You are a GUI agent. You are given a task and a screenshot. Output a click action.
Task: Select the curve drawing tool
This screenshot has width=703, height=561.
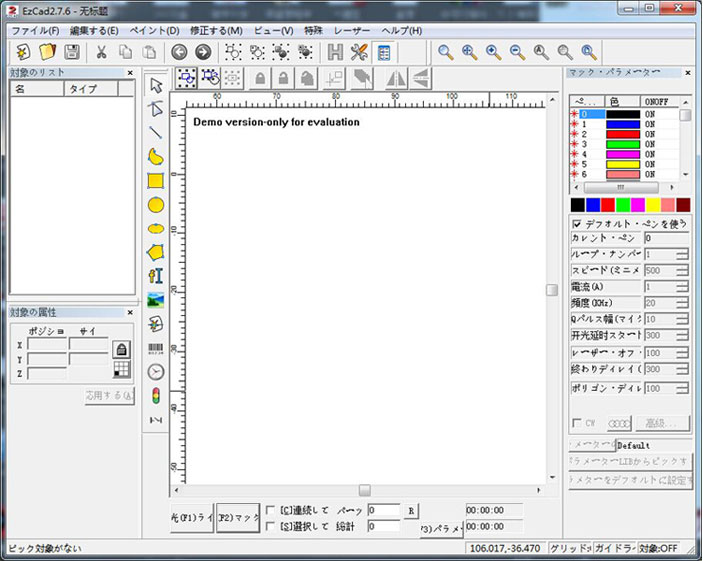click(x=156, y=157)
